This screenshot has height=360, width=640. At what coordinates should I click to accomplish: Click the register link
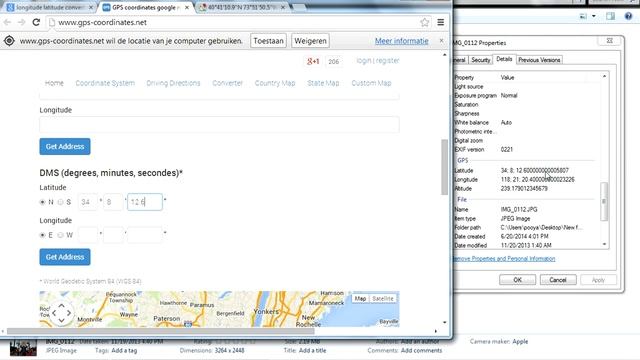point(387,61)
